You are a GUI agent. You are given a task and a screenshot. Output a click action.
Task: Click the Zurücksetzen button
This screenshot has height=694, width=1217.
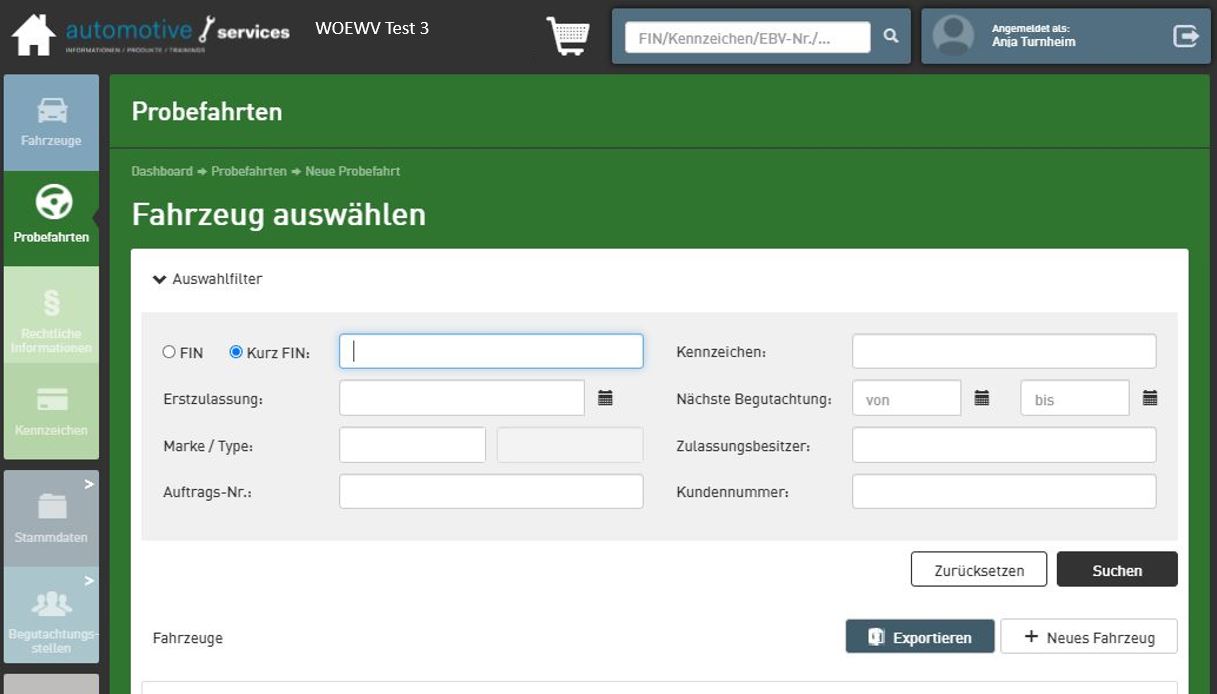[x=978, y=570]
